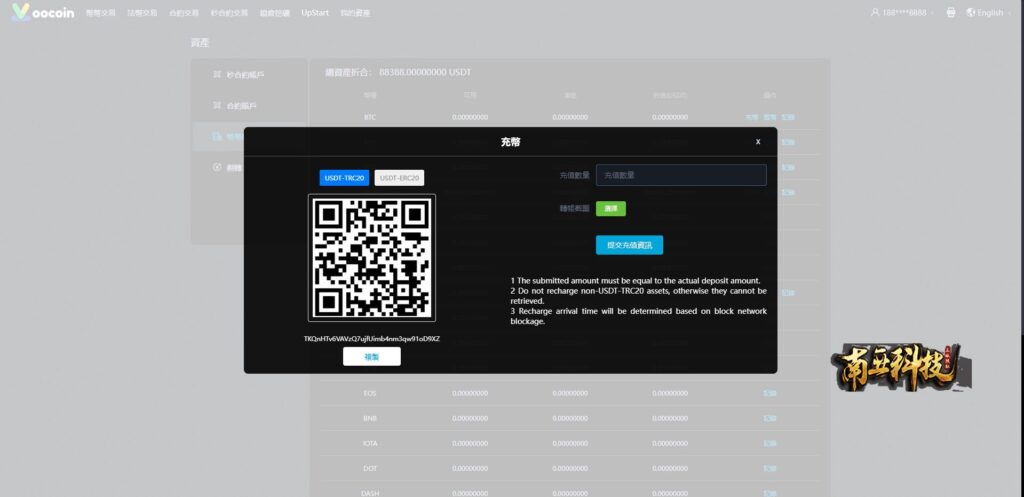This screenshot has width=1024, height=497.
Task: Click the deposit QR code image
Action: coord(372,257)
